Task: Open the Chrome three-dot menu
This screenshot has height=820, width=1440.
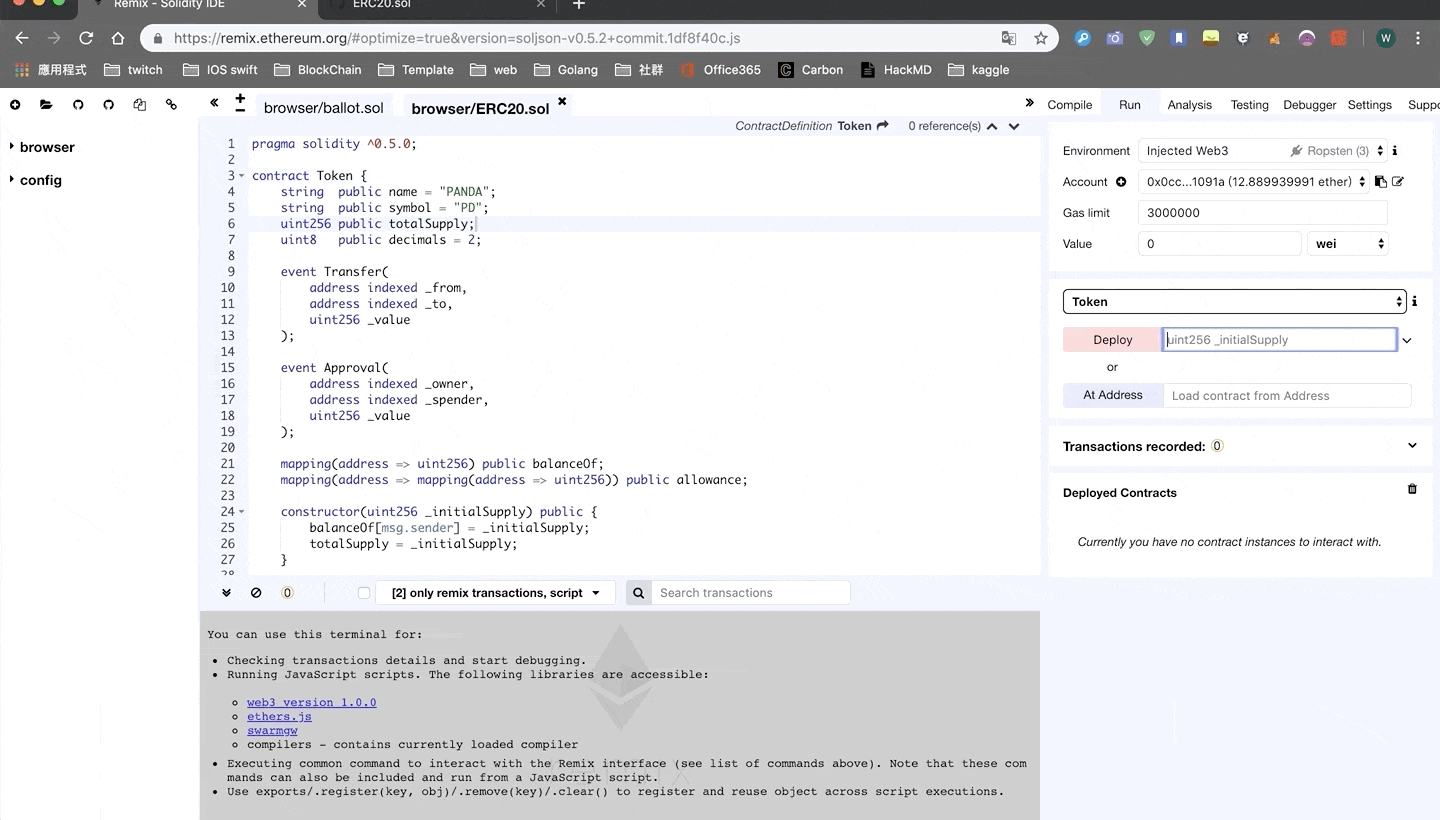Action: 1418,38
